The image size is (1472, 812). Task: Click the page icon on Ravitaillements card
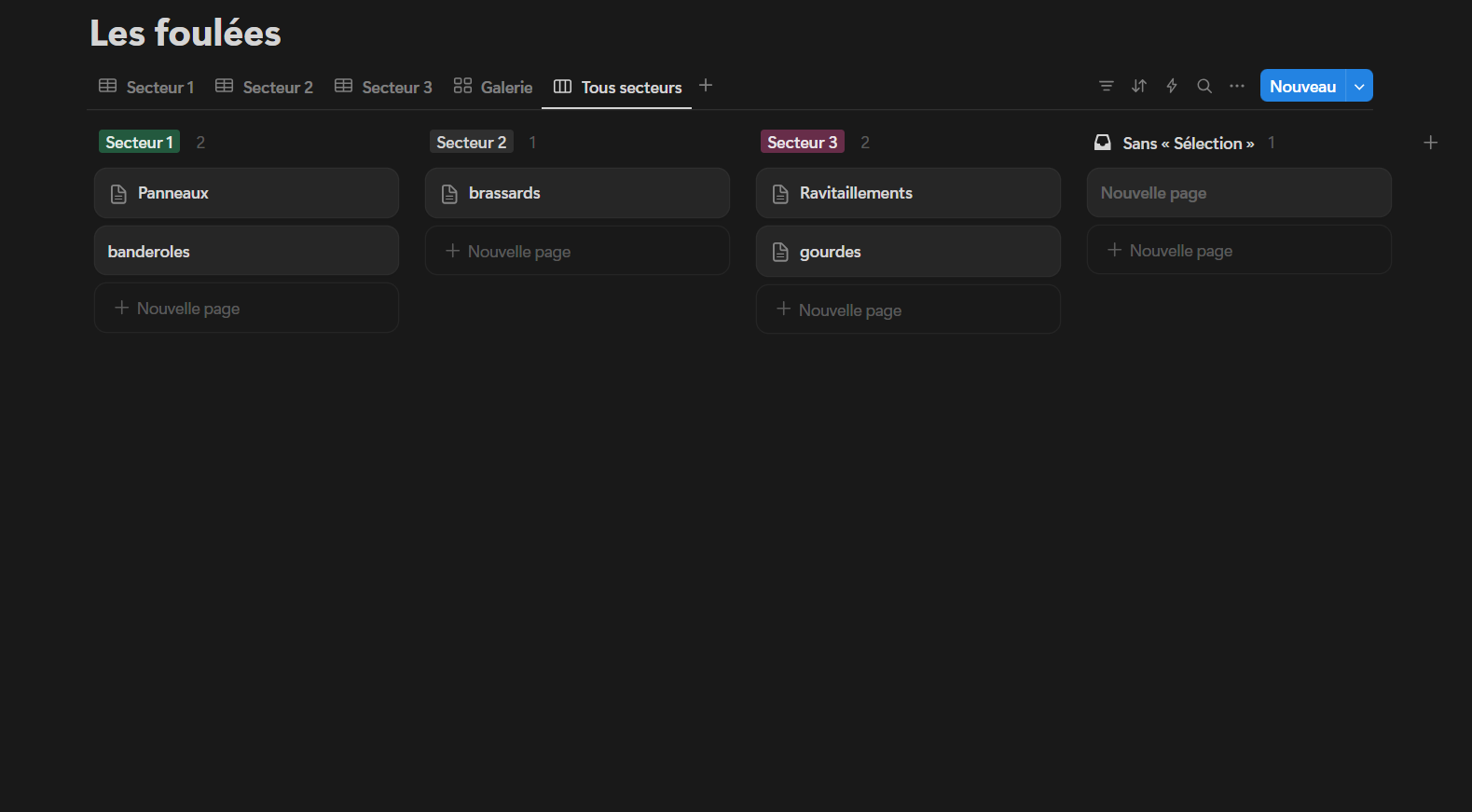[780, 194]
